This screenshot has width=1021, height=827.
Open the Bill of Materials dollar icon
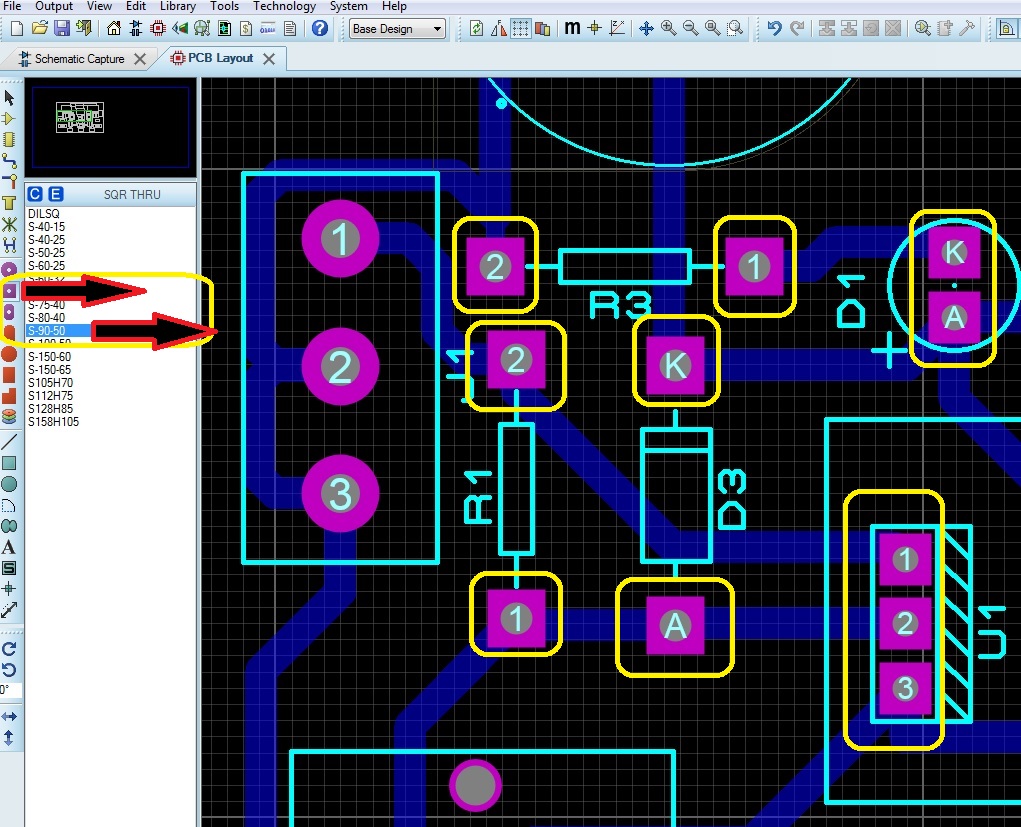click(x=246, y=28)
